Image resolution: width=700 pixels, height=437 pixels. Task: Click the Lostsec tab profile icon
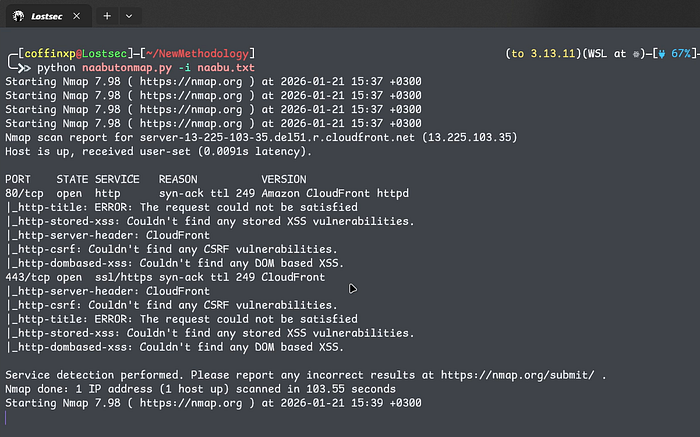coord(18,16)
